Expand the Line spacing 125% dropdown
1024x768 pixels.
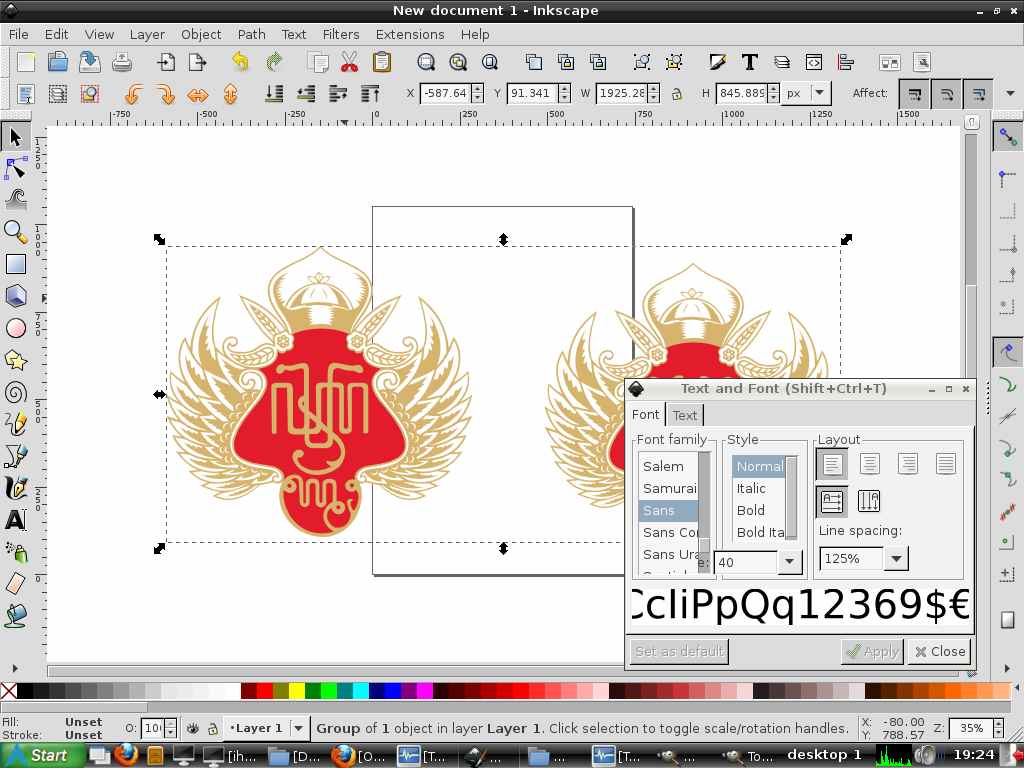tap(896, 559)
